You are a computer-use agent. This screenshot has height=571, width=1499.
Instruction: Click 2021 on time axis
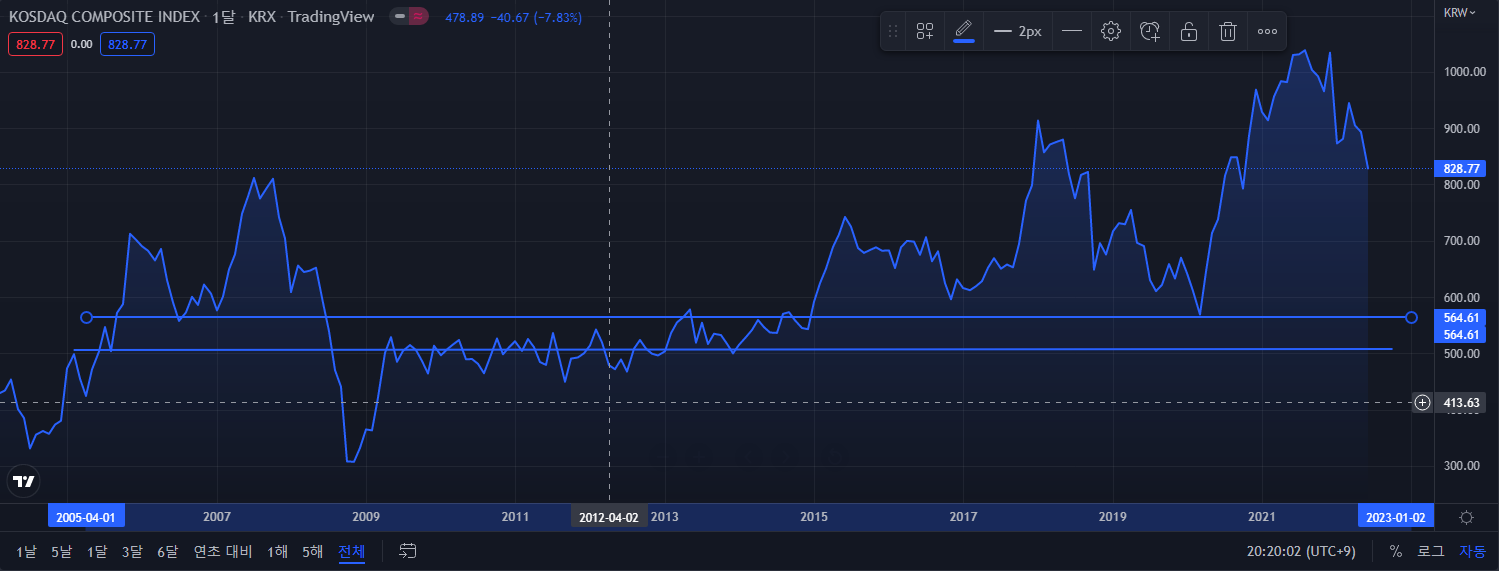pyautogui.click(x=1261, y=517)
